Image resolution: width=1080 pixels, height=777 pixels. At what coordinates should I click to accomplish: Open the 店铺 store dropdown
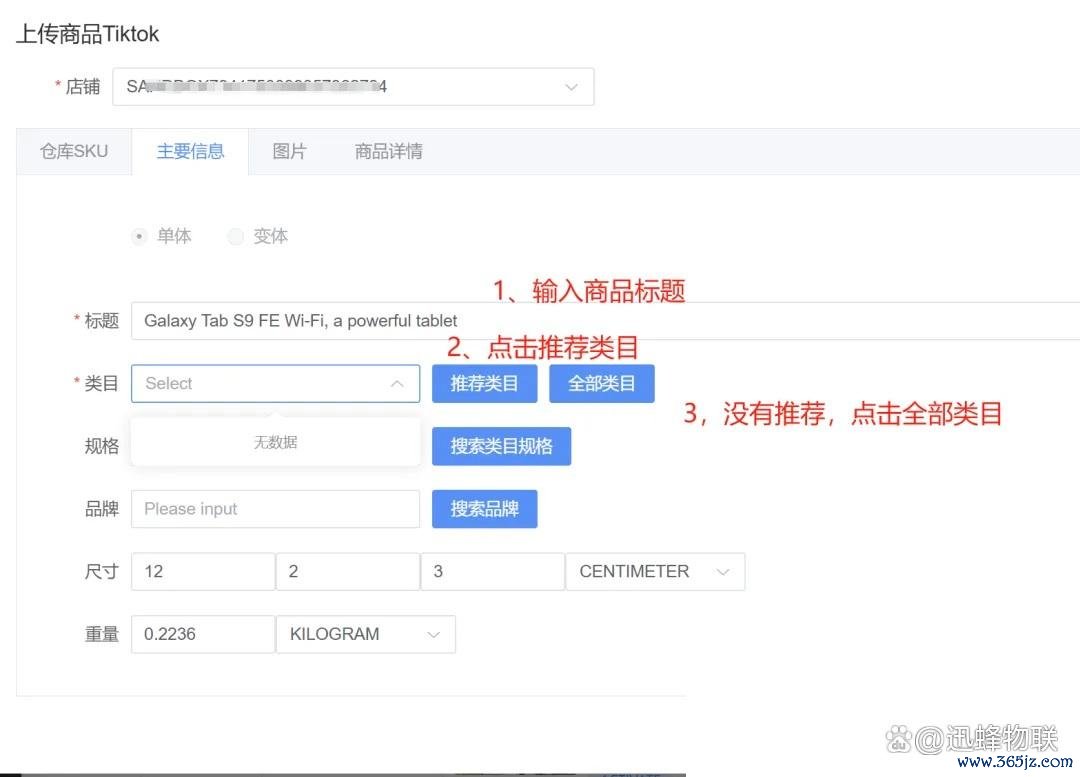[x=353, y=87]
